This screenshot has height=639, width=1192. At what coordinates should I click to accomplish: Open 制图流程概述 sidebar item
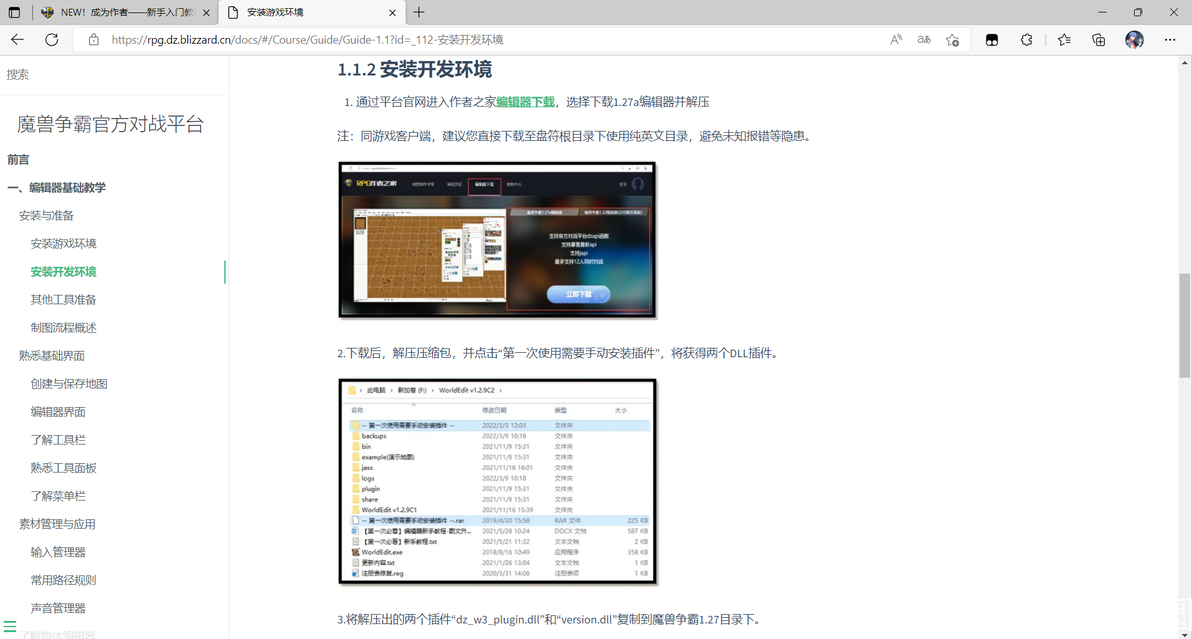[63, 328]
